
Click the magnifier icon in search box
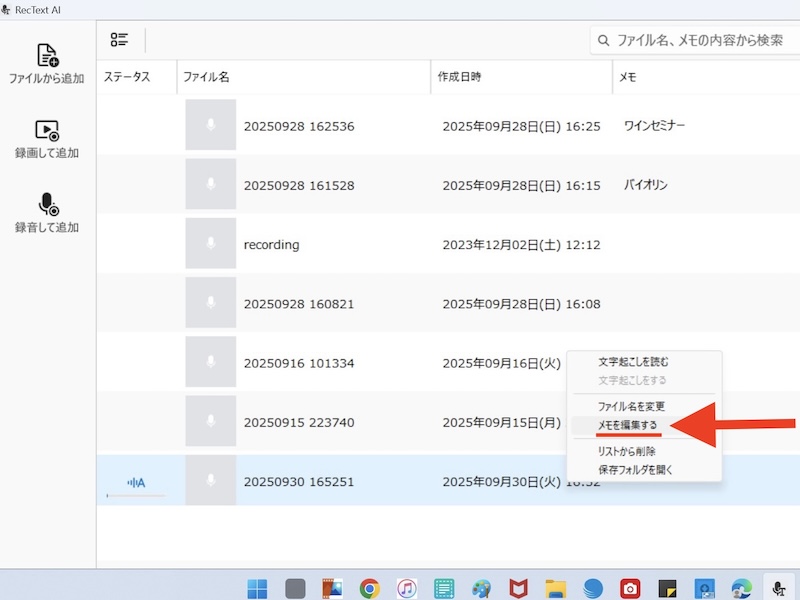(603, 41)
